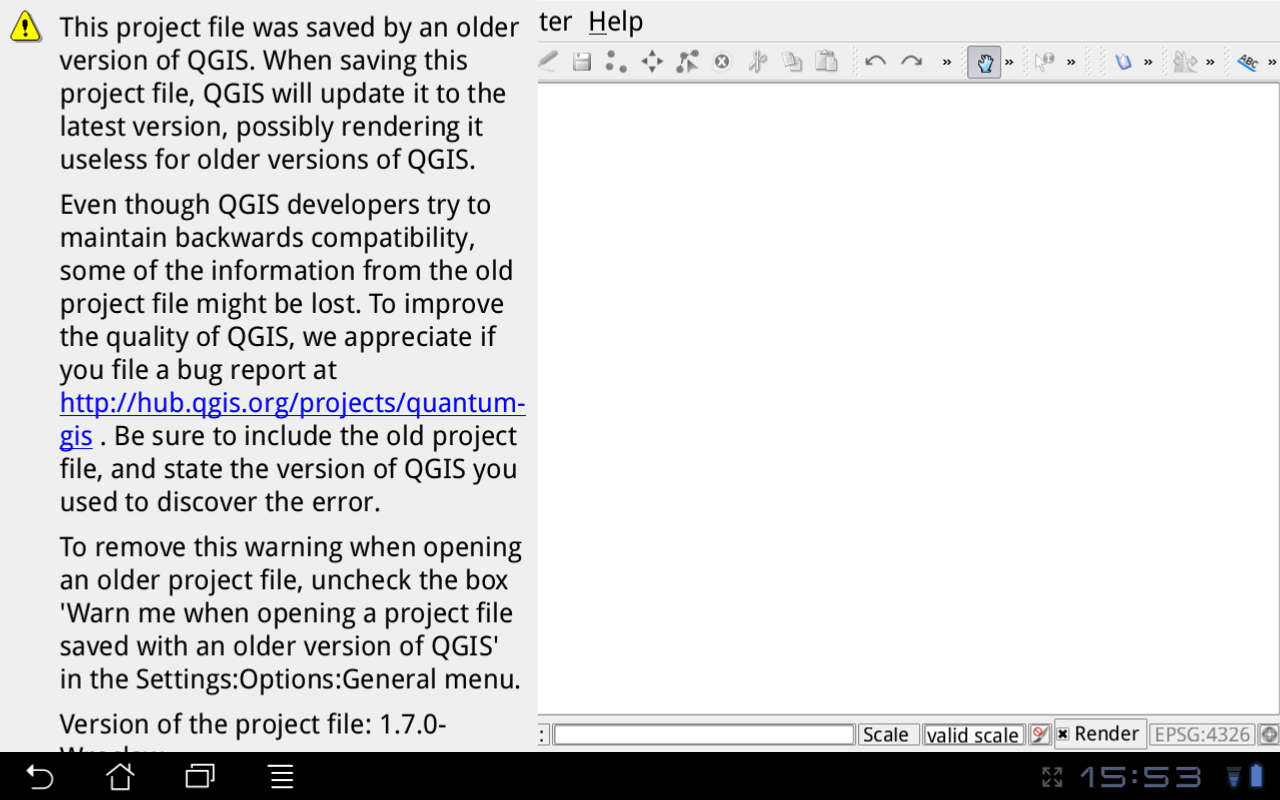Click paragraph starting 'To remove this warning'
Image resolution: width=1280 pixels, height=800 pixels.
(x=291, y=613)
